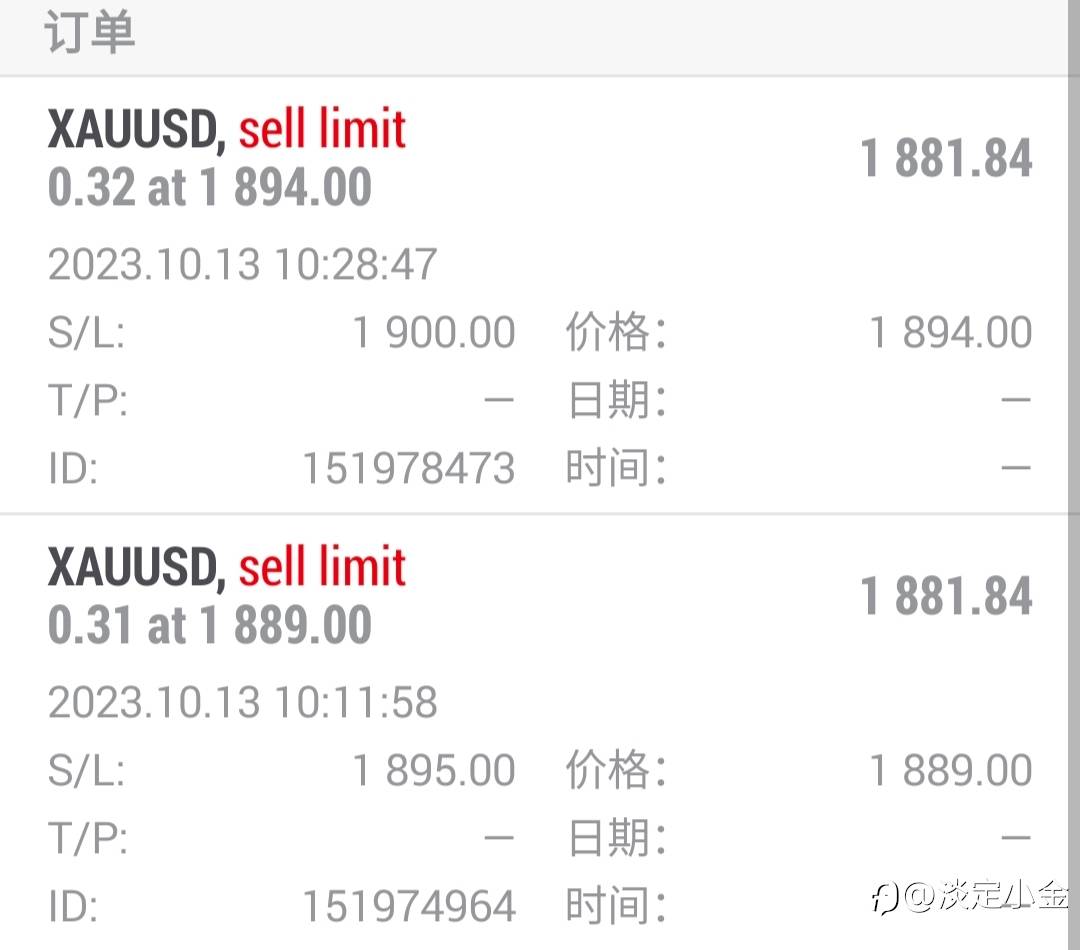Click the S/L value 1 900.00
The width and height of the screenshot is (1080, 950).
(x=434, y=333)
